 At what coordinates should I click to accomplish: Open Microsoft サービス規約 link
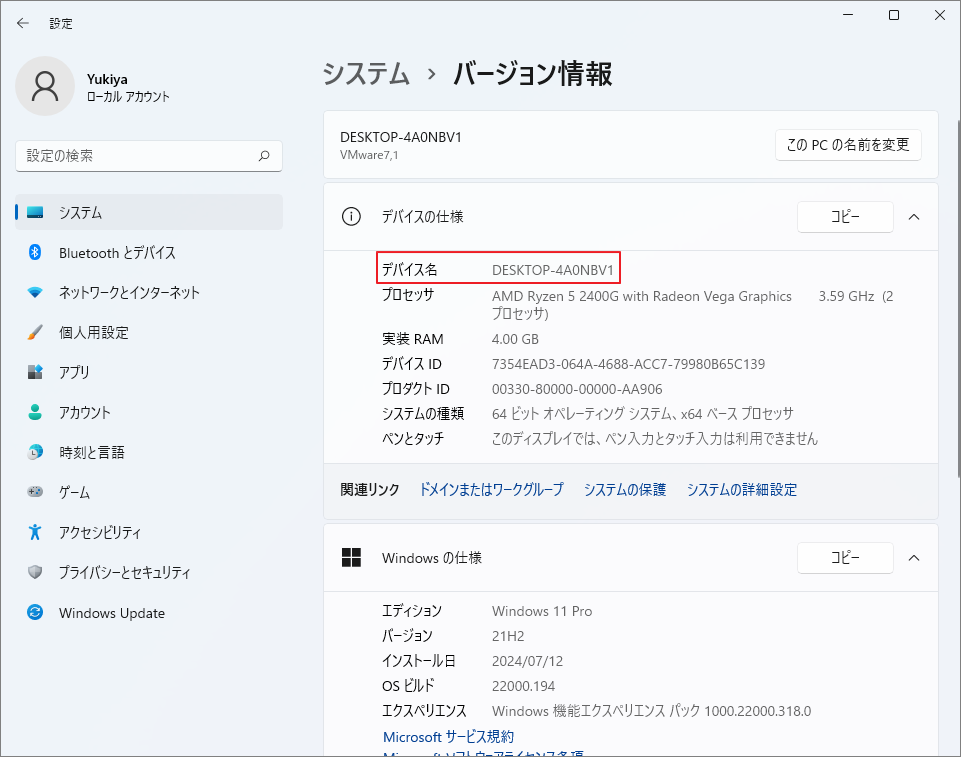click(x=448, y=736)
